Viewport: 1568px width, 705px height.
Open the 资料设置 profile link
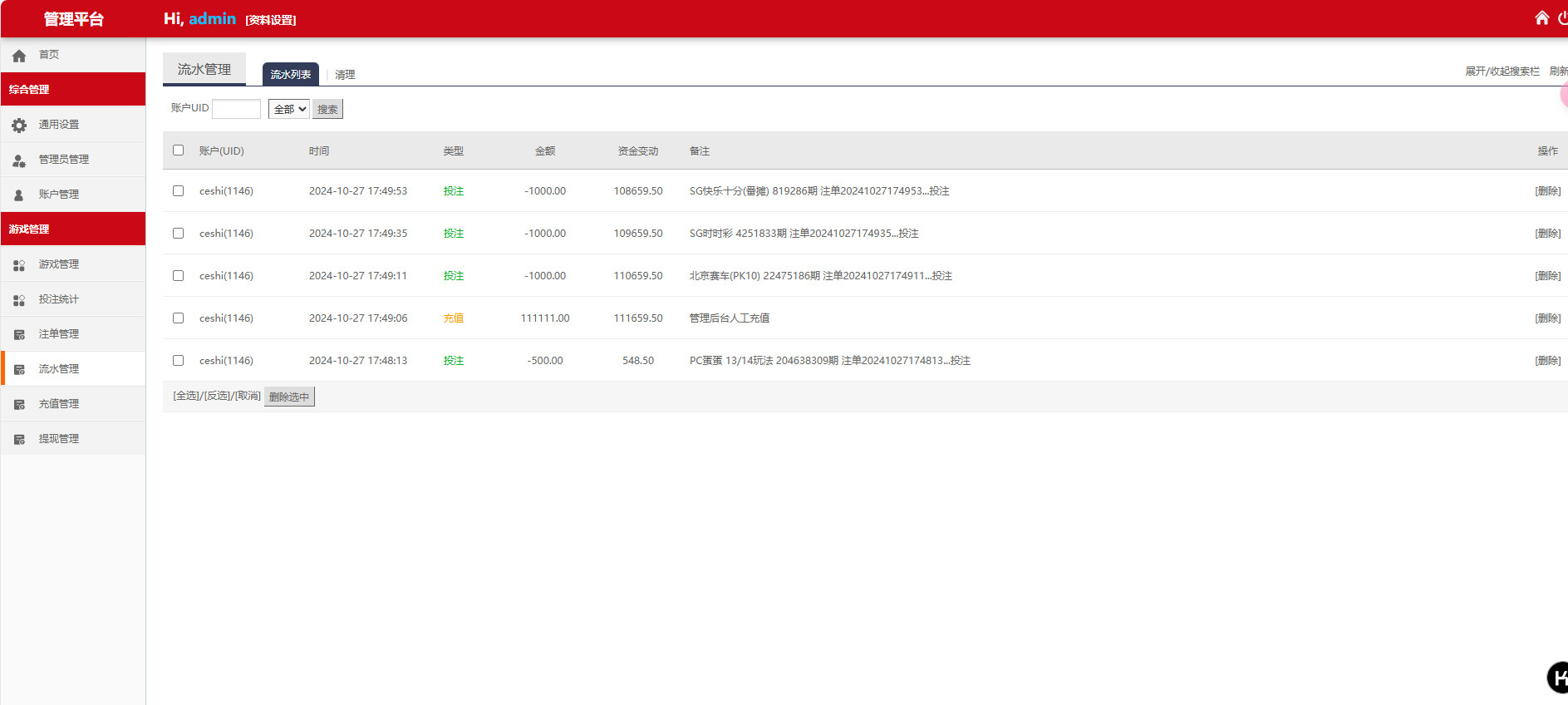point(271,20)
